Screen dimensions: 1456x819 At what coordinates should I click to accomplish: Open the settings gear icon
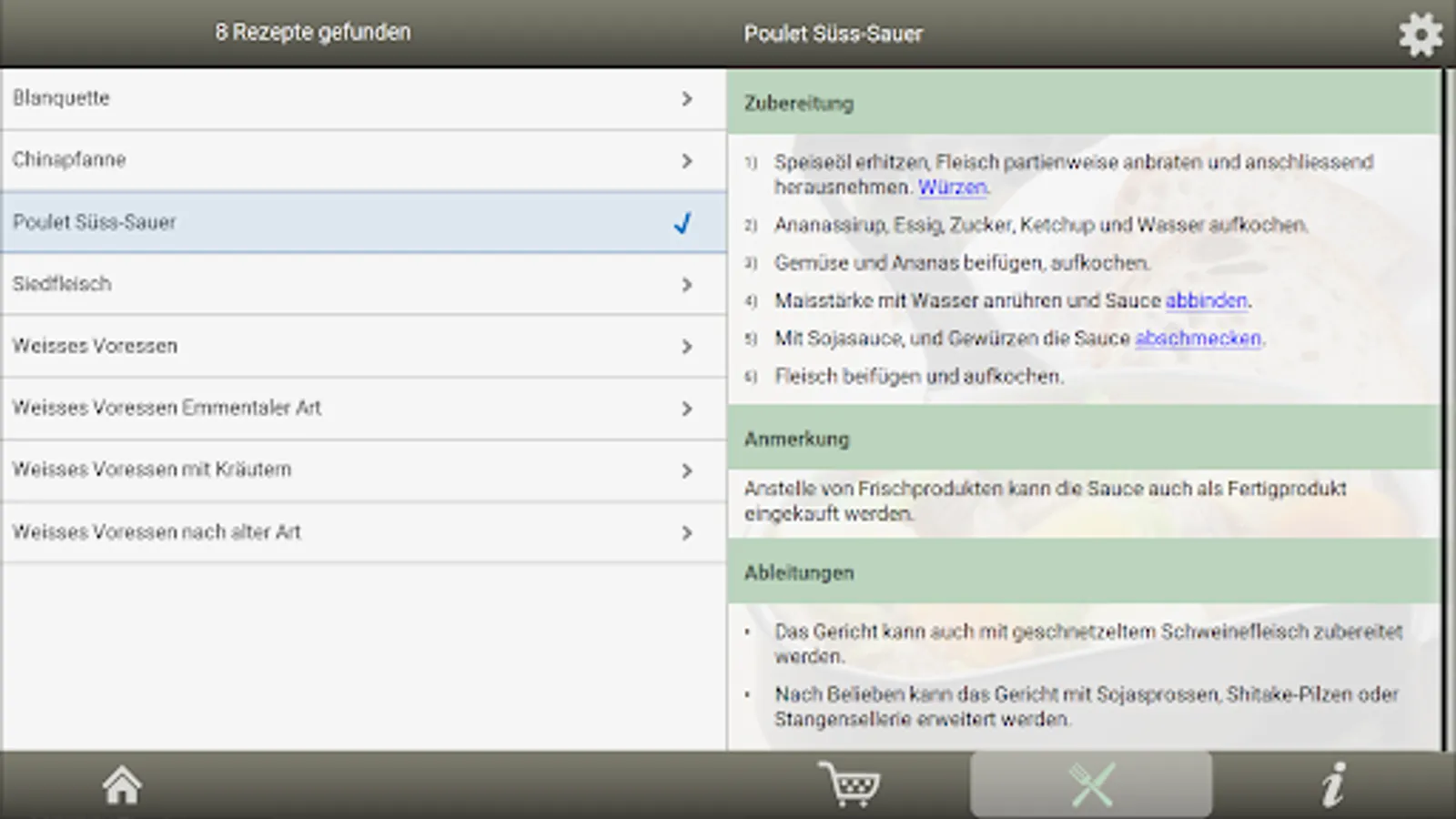tap(1420, 35)
